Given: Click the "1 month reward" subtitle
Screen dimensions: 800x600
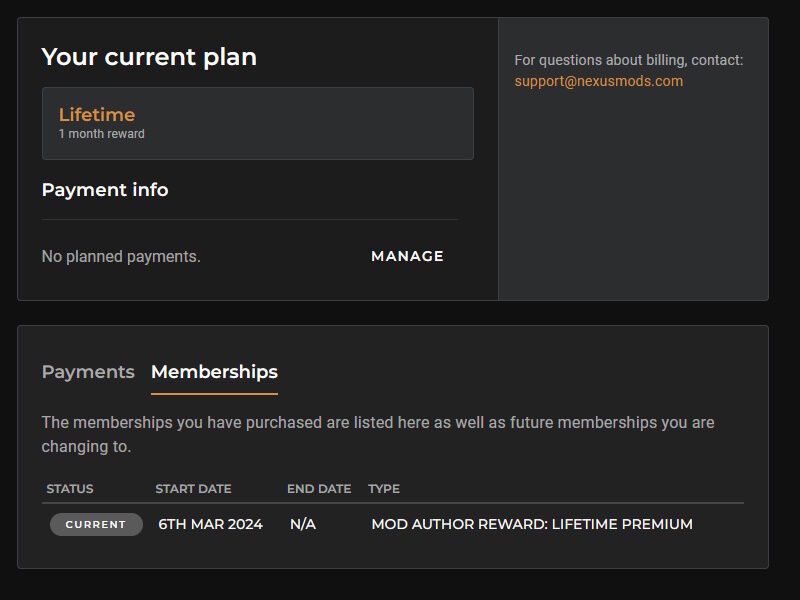Looking at the screenshot, I should tap(101, 134).
